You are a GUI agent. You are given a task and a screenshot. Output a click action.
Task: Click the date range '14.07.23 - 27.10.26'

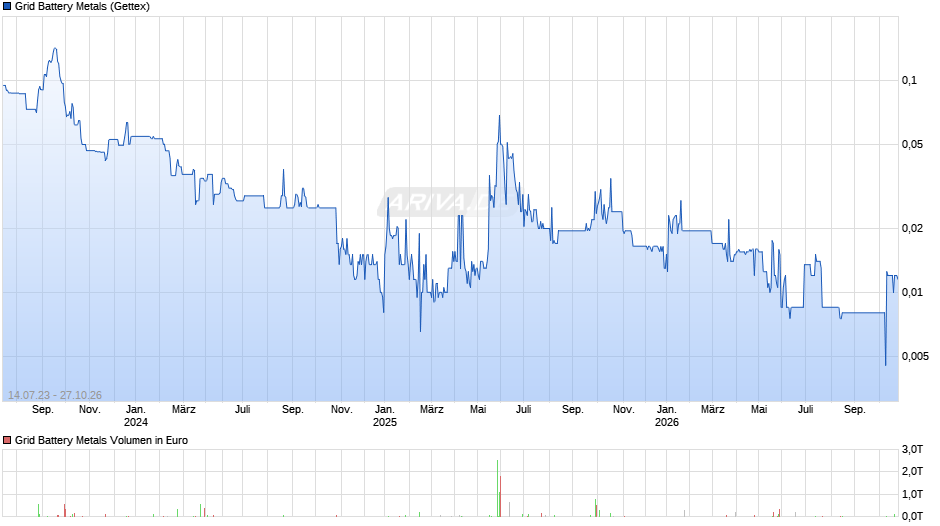click(55, 395)
